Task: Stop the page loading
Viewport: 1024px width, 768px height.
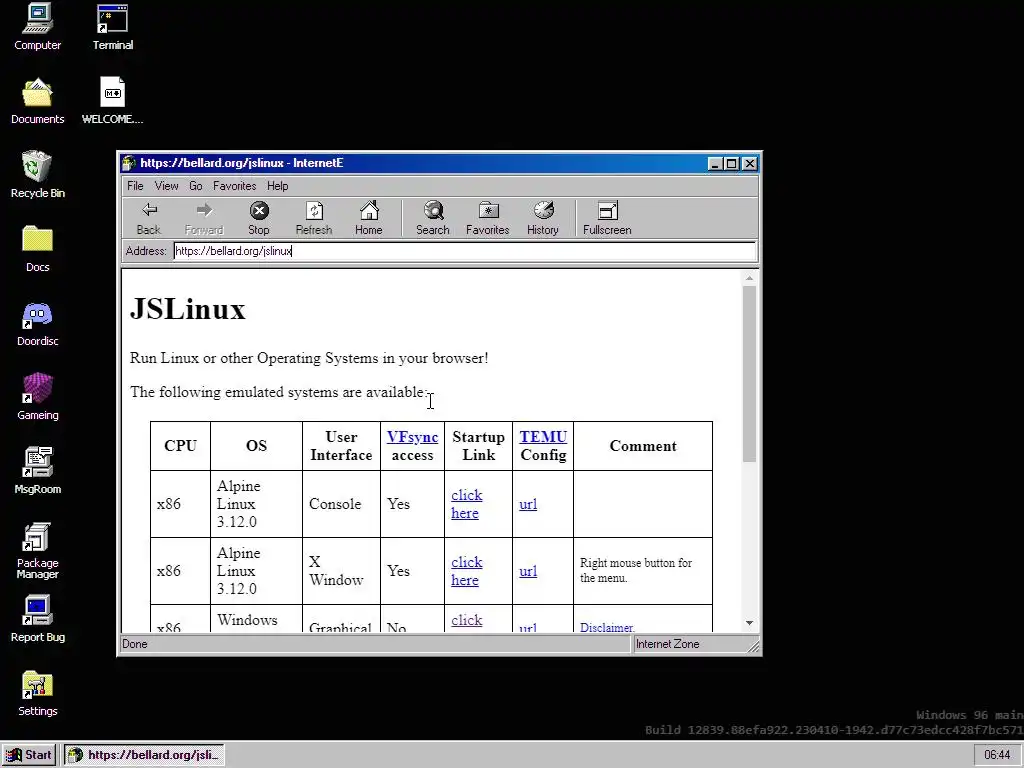Action: click(x=259, y=218)
